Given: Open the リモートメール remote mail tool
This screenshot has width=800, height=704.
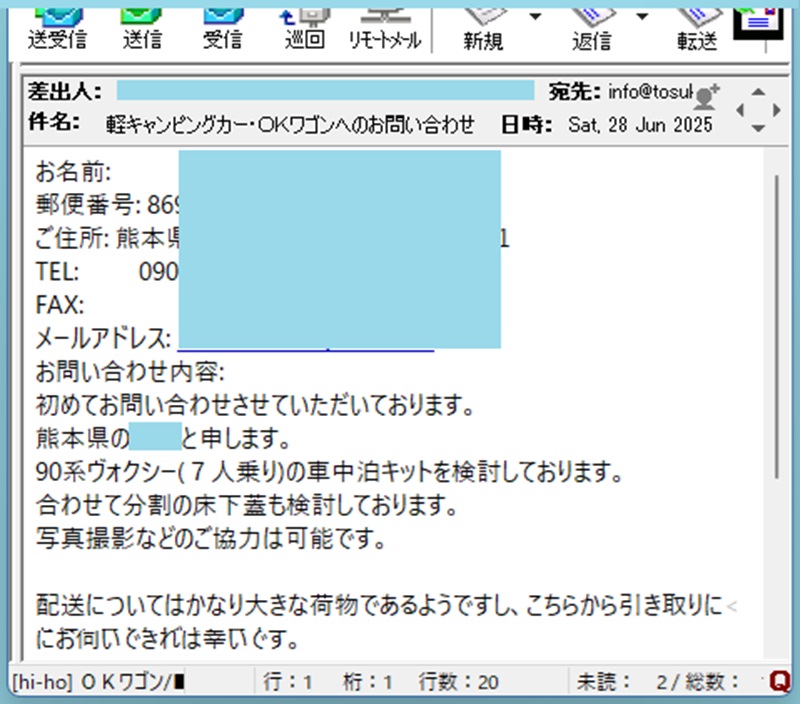Looking at the screenshot, I should (x=385, y=27).
